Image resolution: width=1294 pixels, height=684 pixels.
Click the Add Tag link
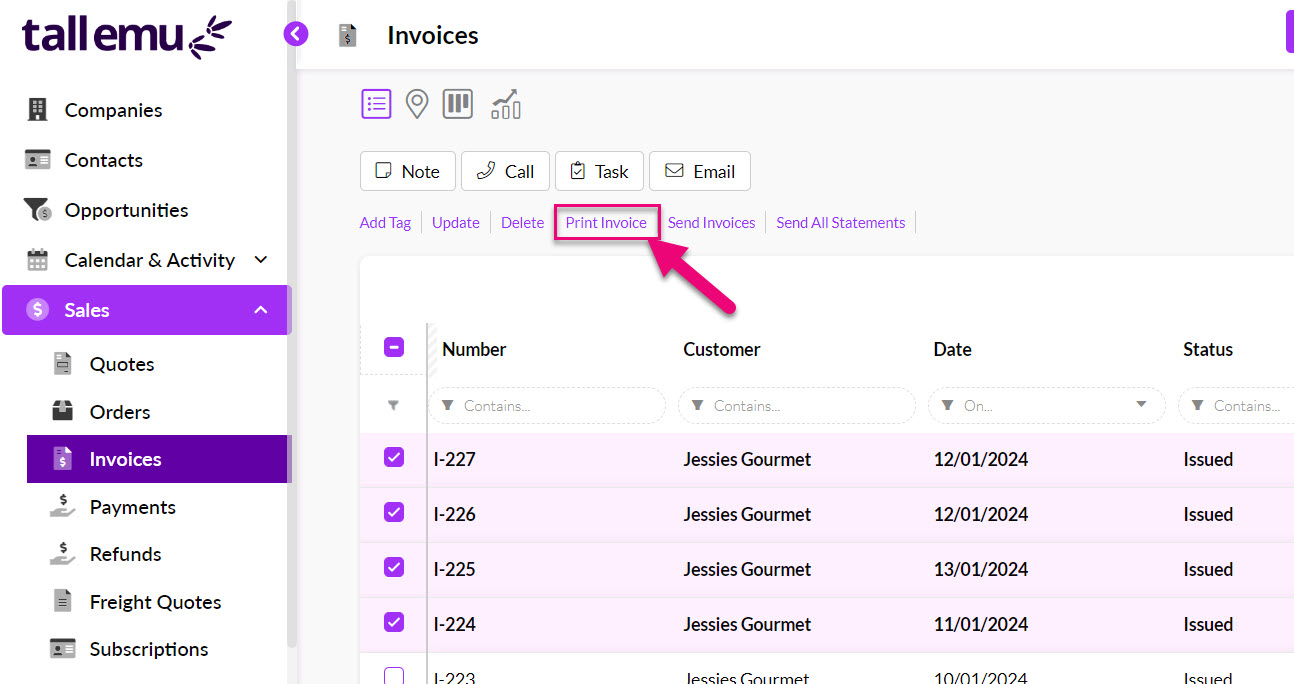coord(385,223)
